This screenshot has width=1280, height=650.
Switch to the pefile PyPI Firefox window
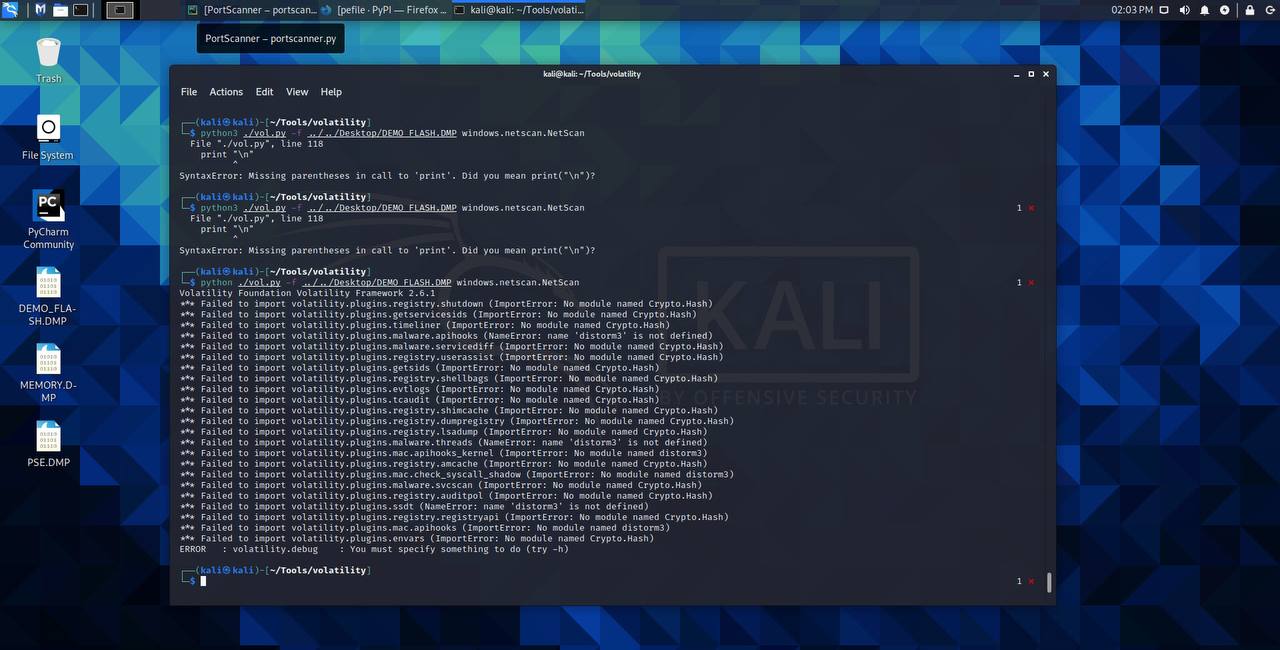point(385,10)
